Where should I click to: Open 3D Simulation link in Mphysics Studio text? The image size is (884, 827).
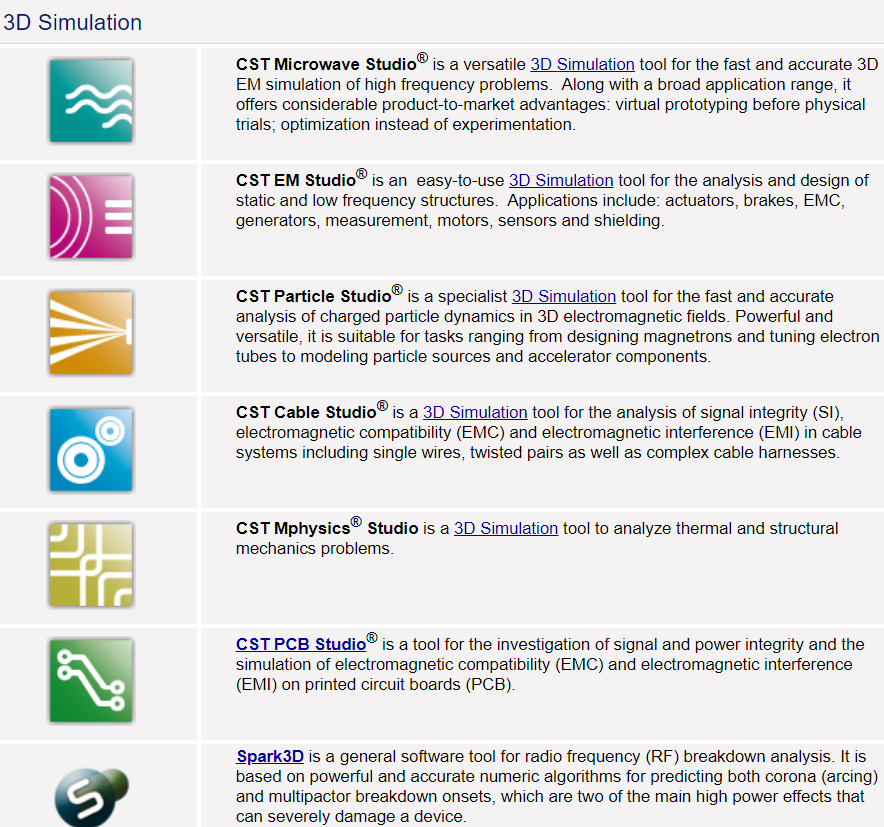pos(506,529)
